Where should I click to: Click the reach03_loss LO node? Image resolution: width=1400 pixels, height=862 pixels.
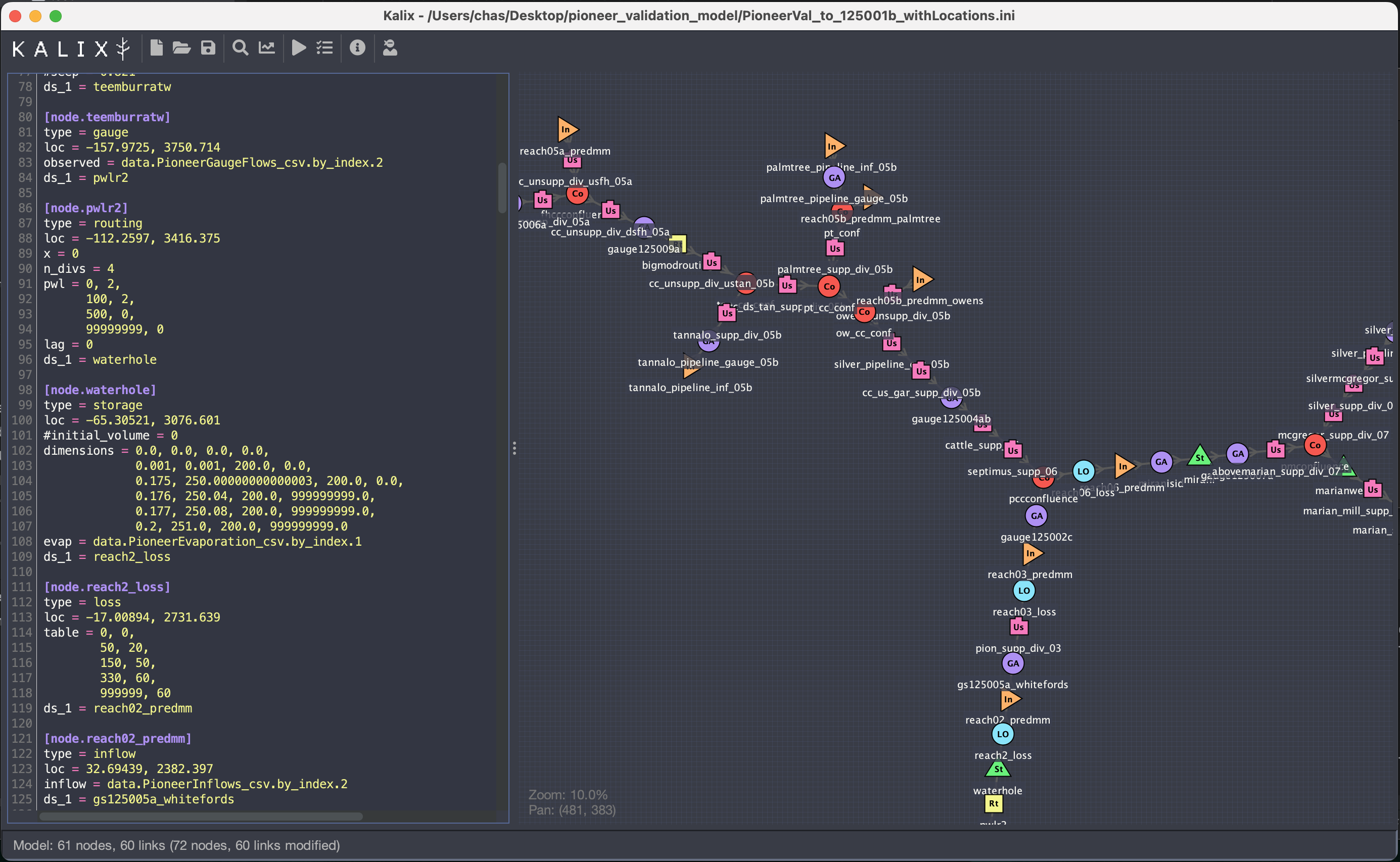tap(1024, 591)
